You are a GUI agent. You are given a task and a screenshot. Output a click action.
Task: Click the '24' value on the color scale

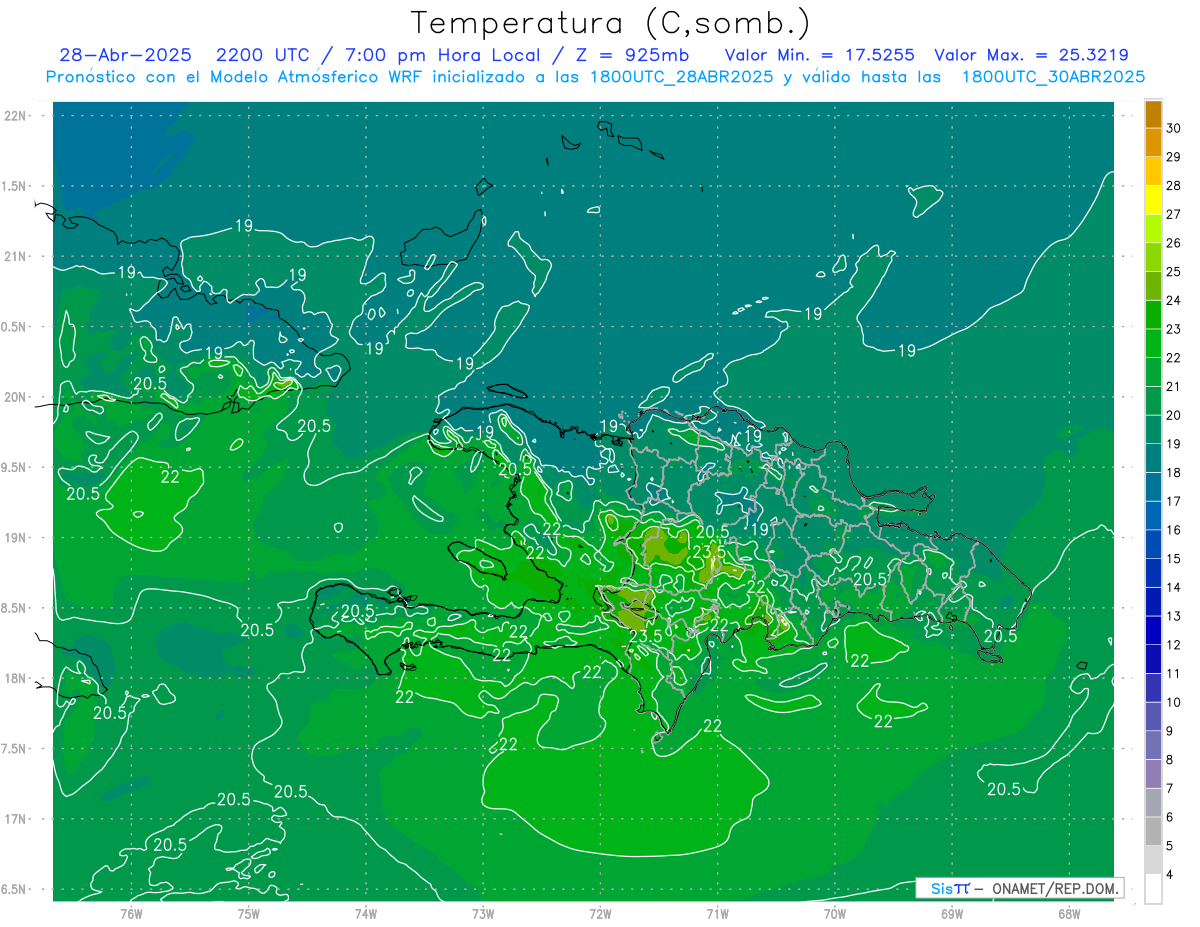[x=1175, y=300]
